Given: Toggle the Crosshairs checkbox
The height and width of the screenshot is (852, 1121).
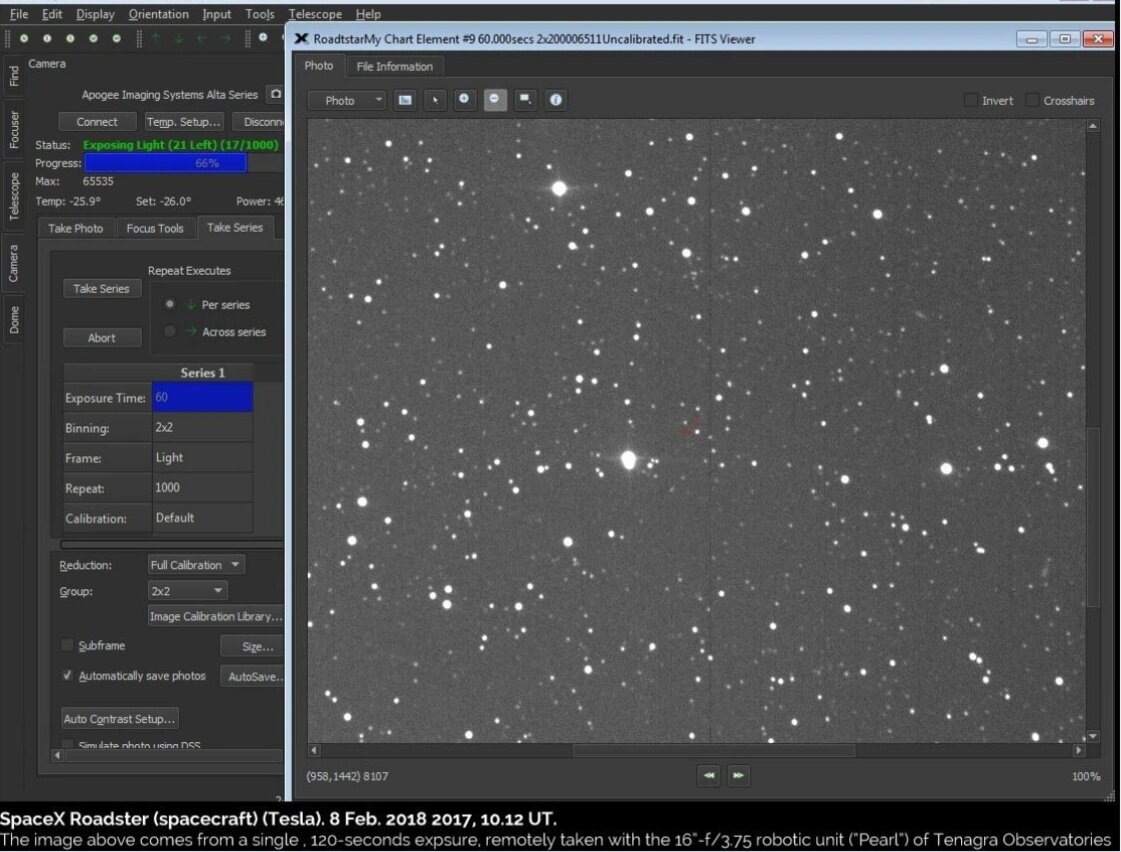Looking at the screenshot, I should pyautogui.click(x=1032, y=100).
